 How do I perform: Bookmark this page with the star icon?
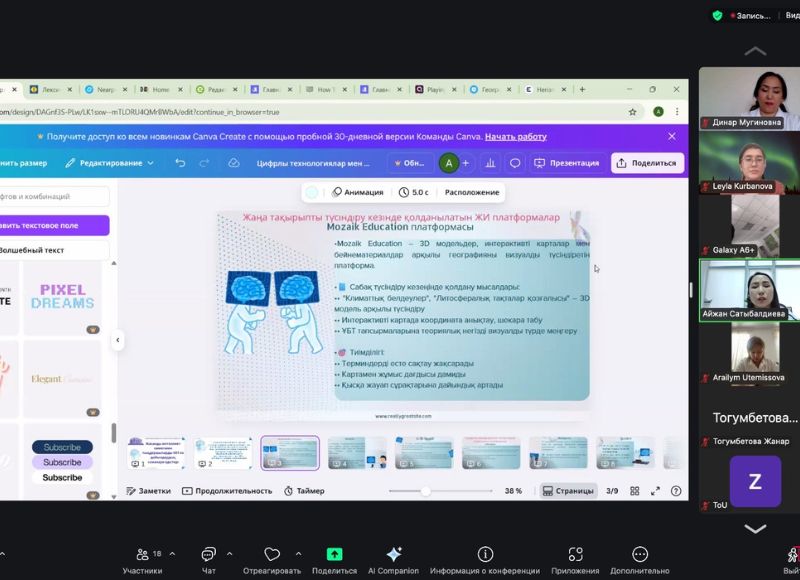632,112
